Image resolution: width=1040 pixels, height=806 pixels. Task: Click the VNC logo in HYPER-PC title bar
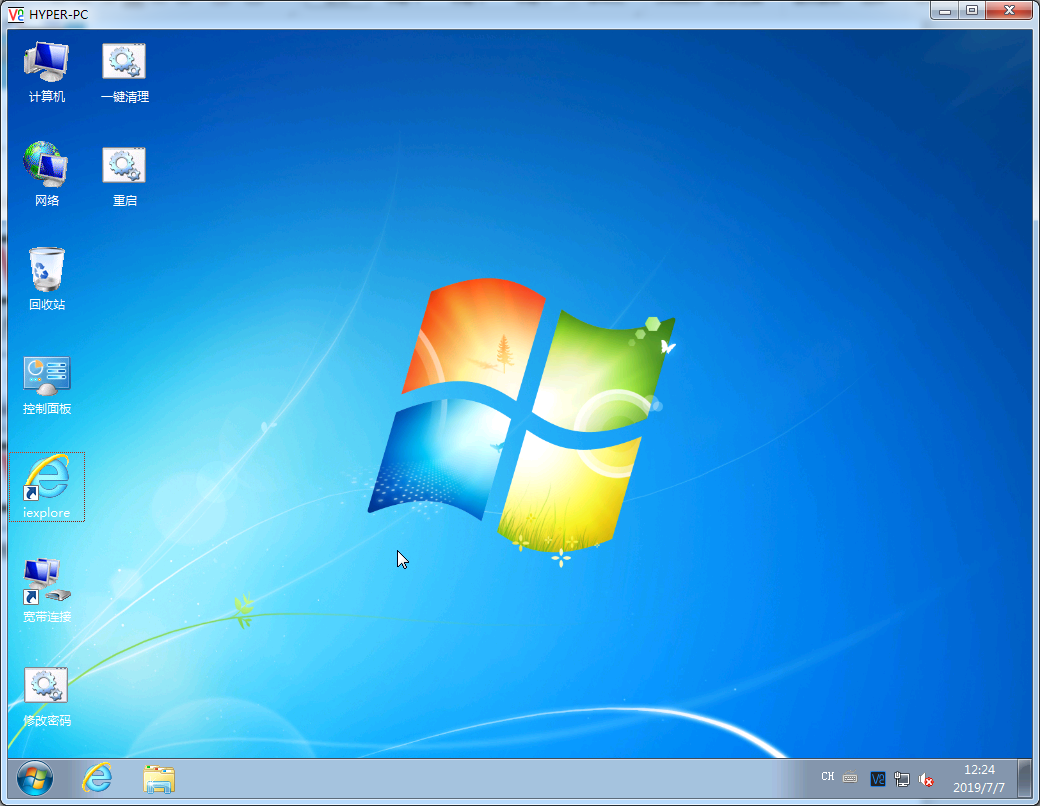[16, 13]
